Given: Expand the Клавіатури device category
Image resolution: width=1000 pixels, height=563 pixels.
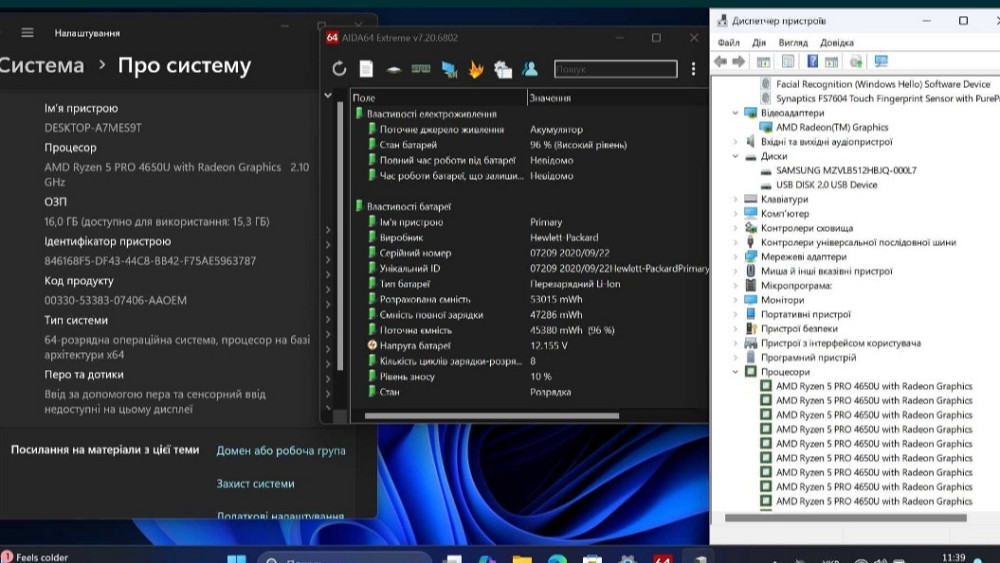Looking at the screenshot, I should click(x=736, y=200).
